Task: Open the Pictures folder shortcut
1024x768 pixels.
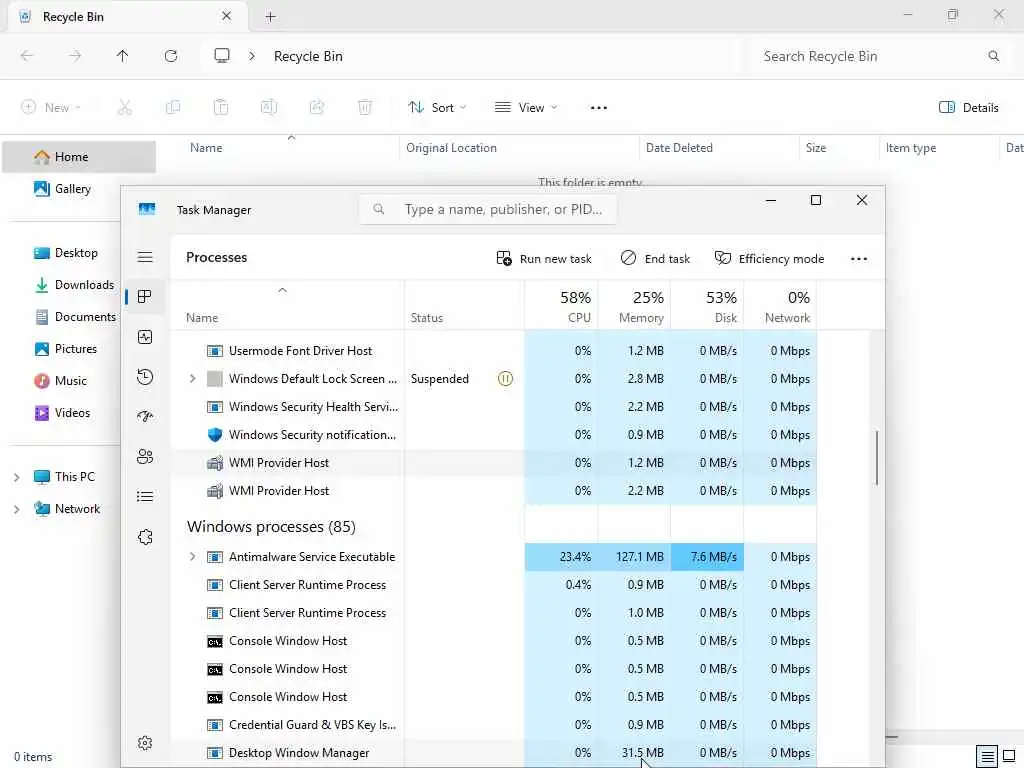Action: coord(65,349)
